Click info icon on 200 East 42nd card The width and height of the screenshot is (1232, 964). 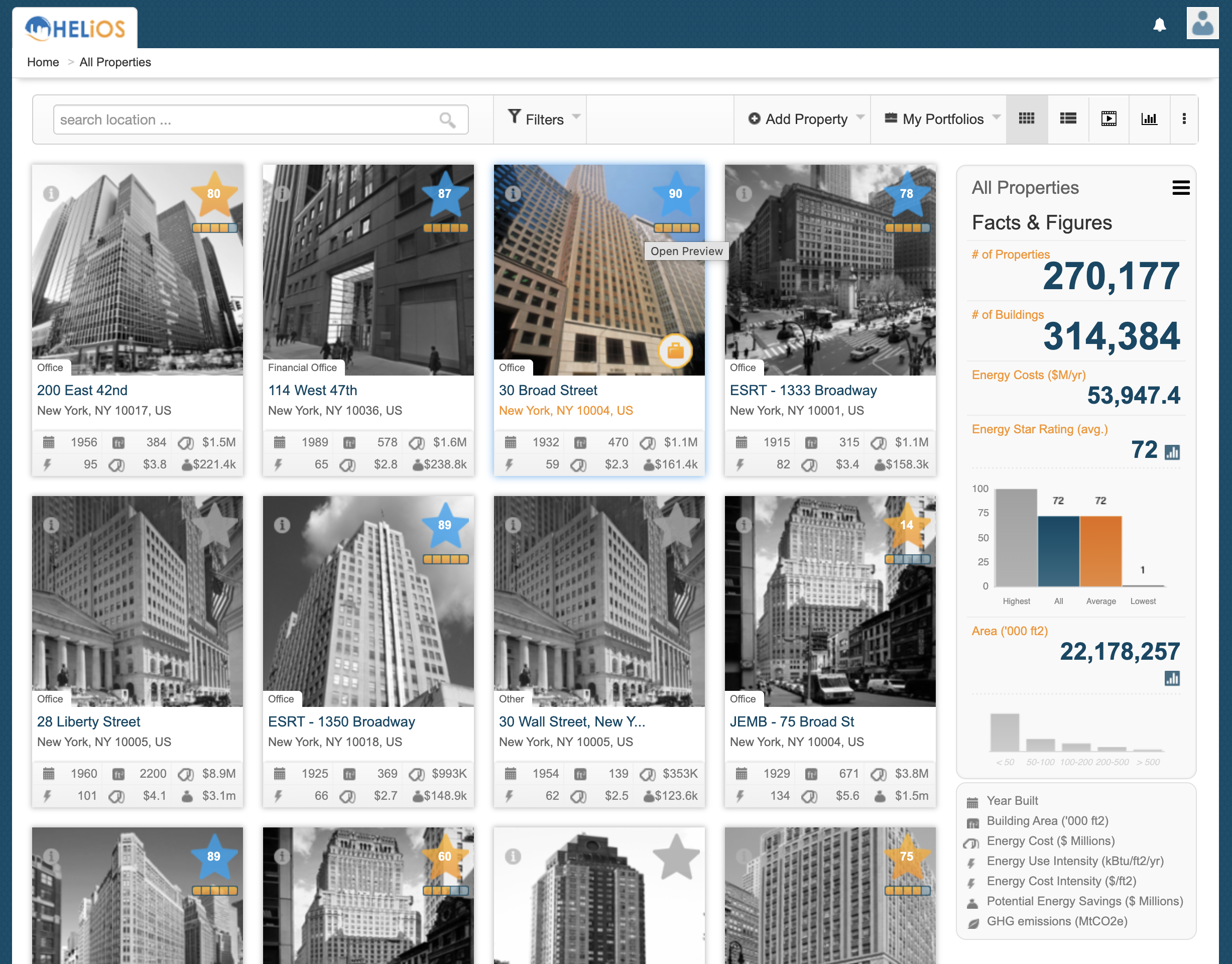51,194
